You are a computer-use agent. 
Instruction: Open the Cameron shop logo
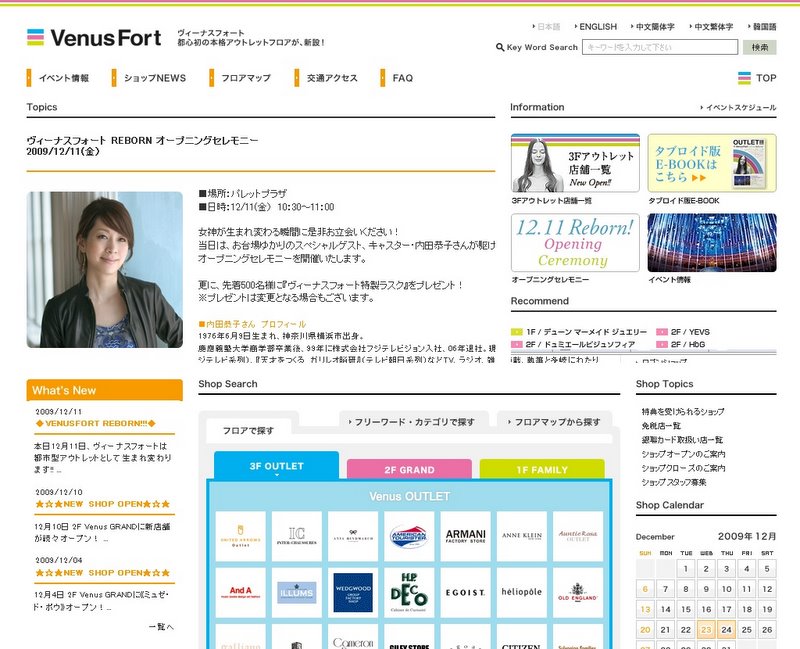(353, 637)
